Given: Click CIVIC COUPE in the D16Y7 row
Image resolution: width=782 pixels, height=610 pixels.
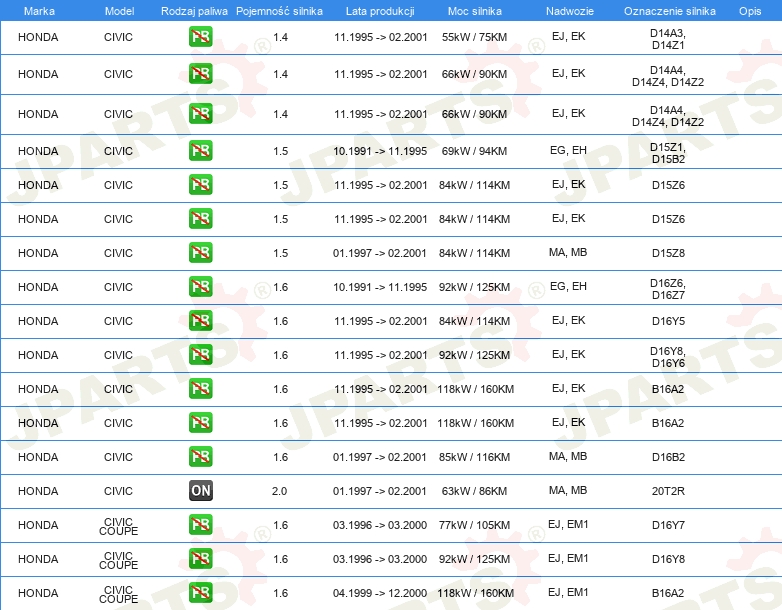Looking at the screenshot, I should pos(119,527).
